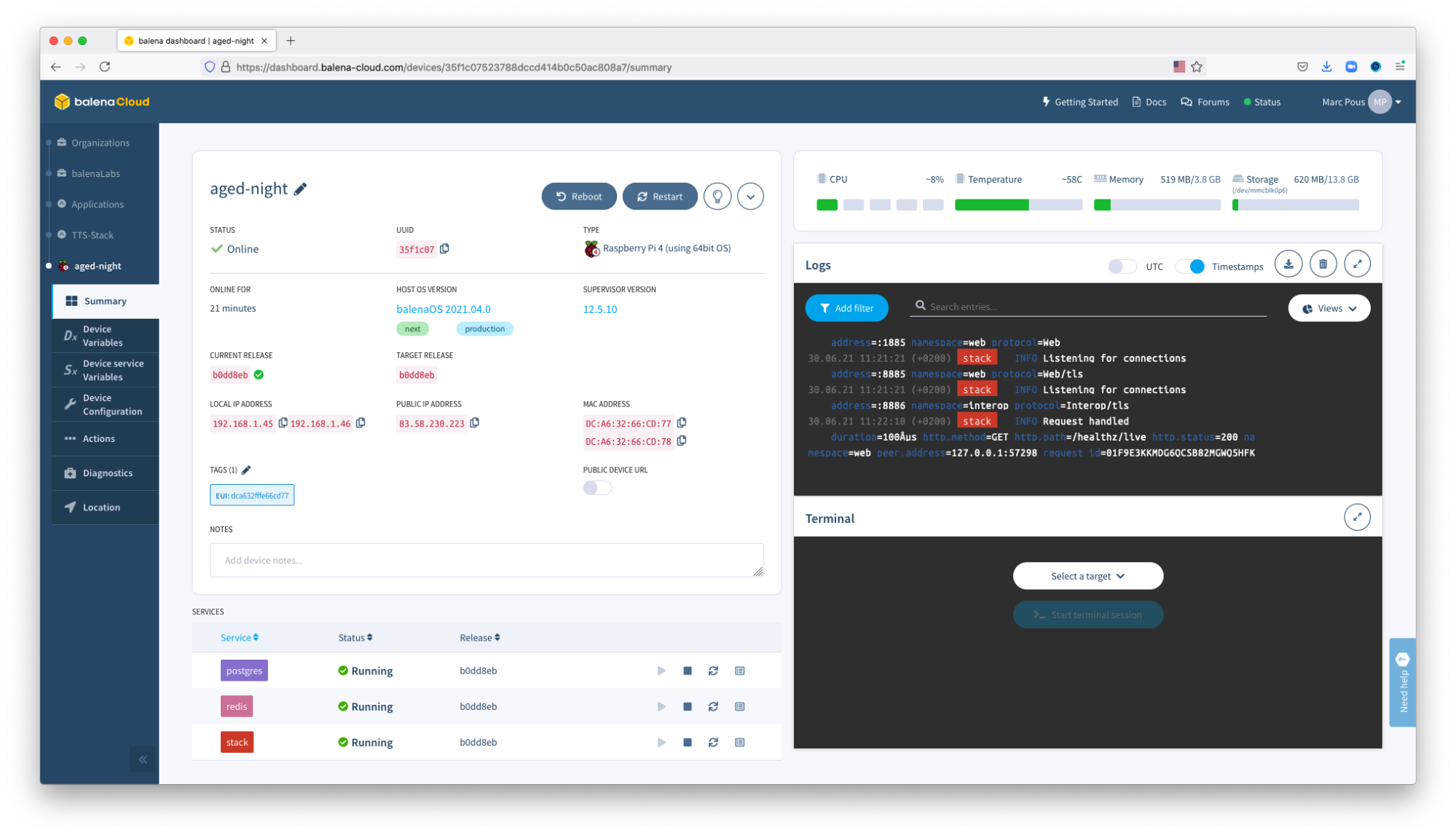This screenshot has height=838, width=1456.
Task: Expand the device actions dropdown arrow
Action: (751, 196)
